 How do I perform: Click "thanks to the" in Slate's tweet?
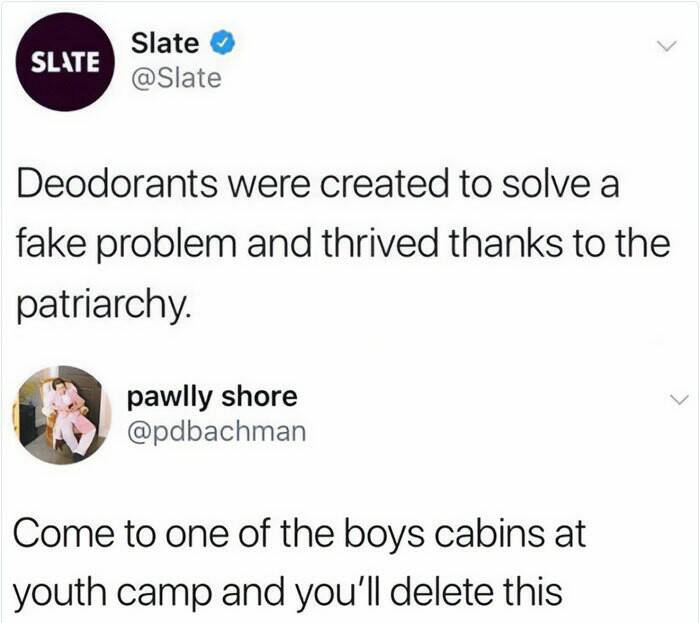559,243
